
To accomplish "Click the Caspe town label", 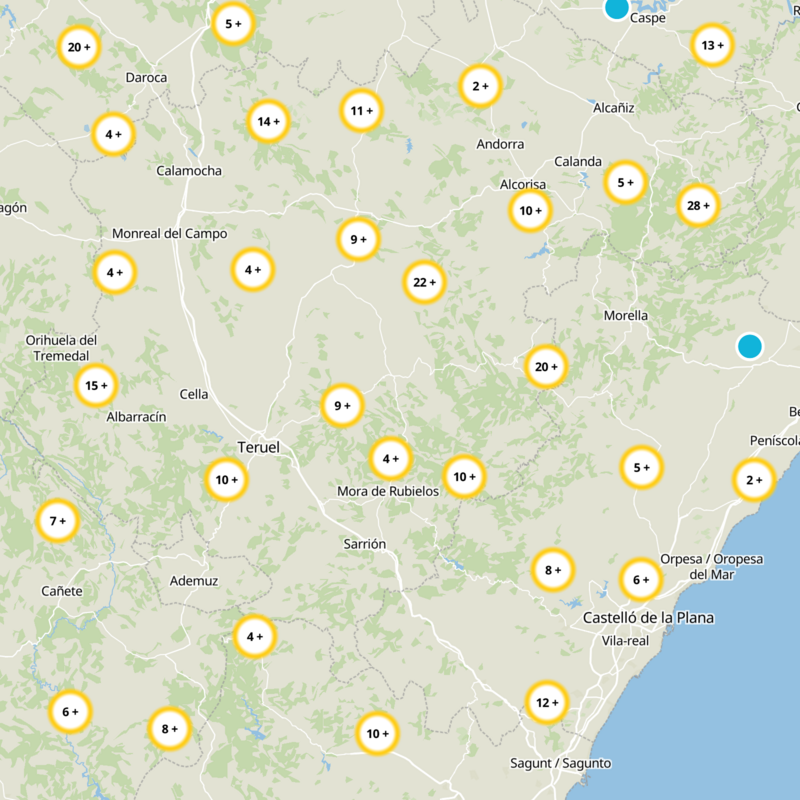I will click(648, 18).
